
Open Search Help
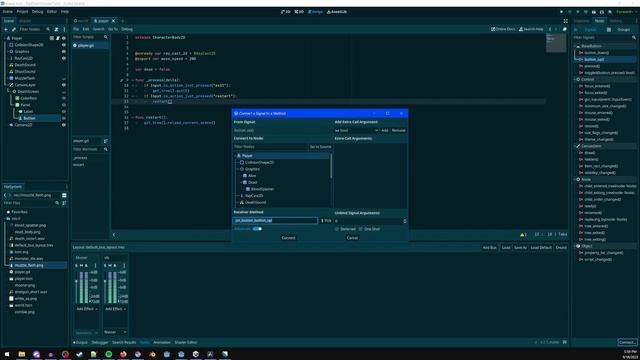pyautogui.click(x=531, y=29)
